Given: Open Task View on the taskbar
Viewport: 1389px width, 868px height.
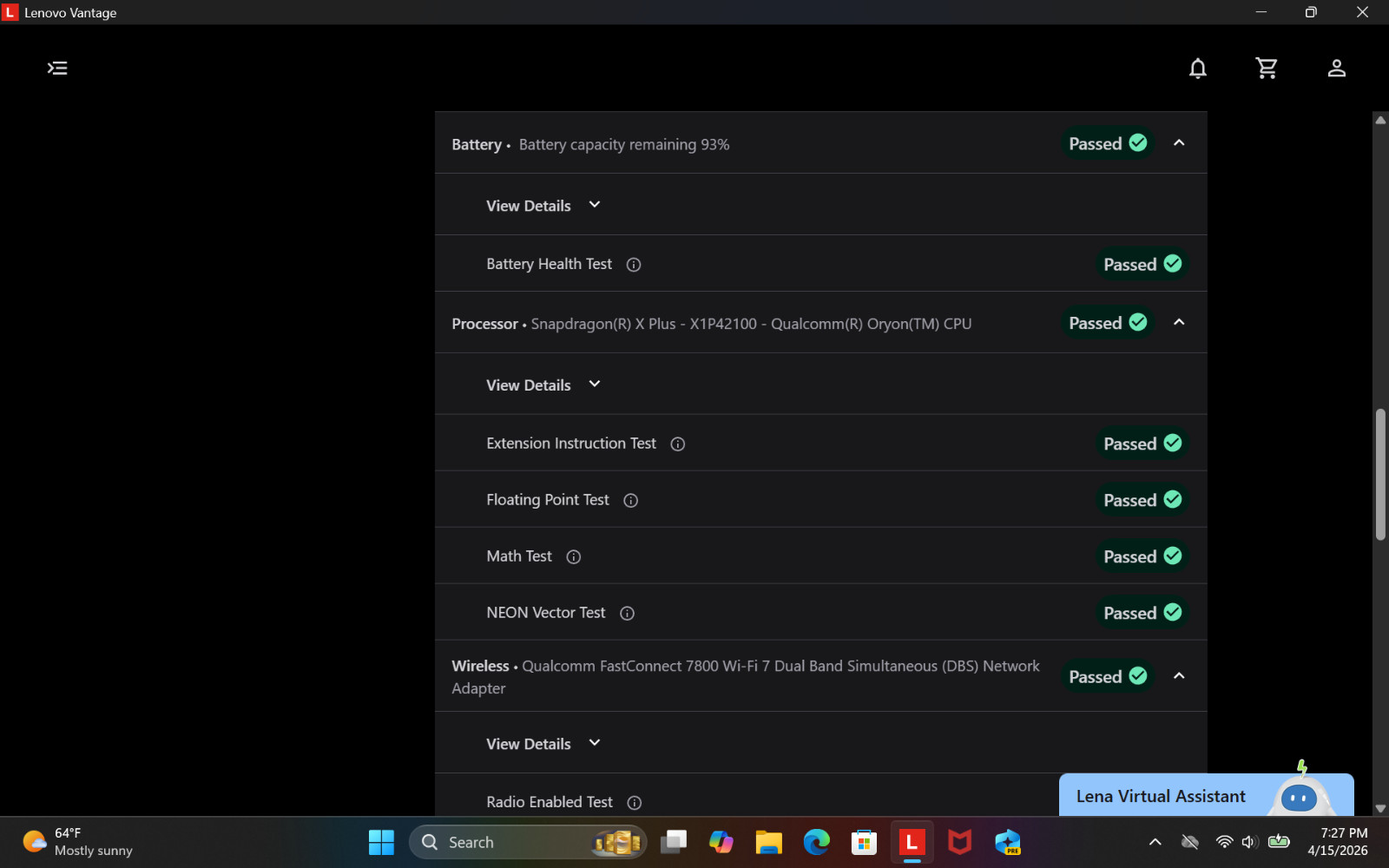Looking at the screenshot, I should click(674, 842).
